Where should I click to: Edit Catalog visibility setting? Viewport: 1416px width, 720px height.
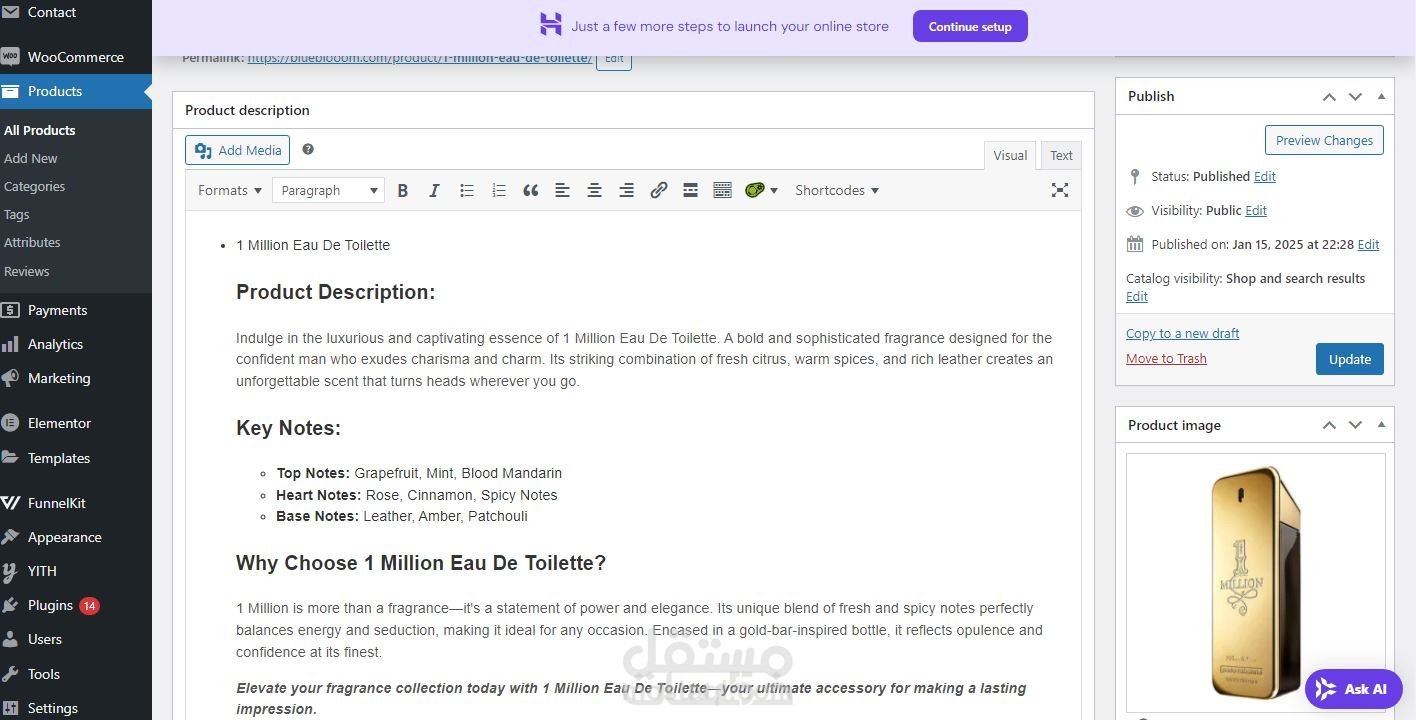(x=1137, y=296)
